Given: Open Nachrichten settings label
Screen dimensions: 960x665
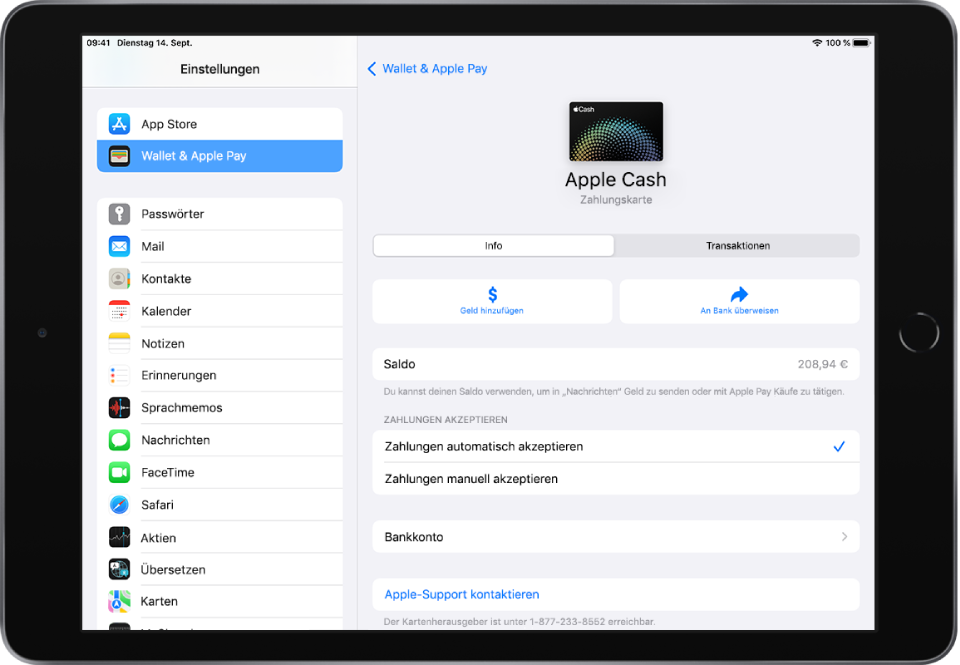Looking at the screenshot, I should pyautogui.click(x=176, y=440).
